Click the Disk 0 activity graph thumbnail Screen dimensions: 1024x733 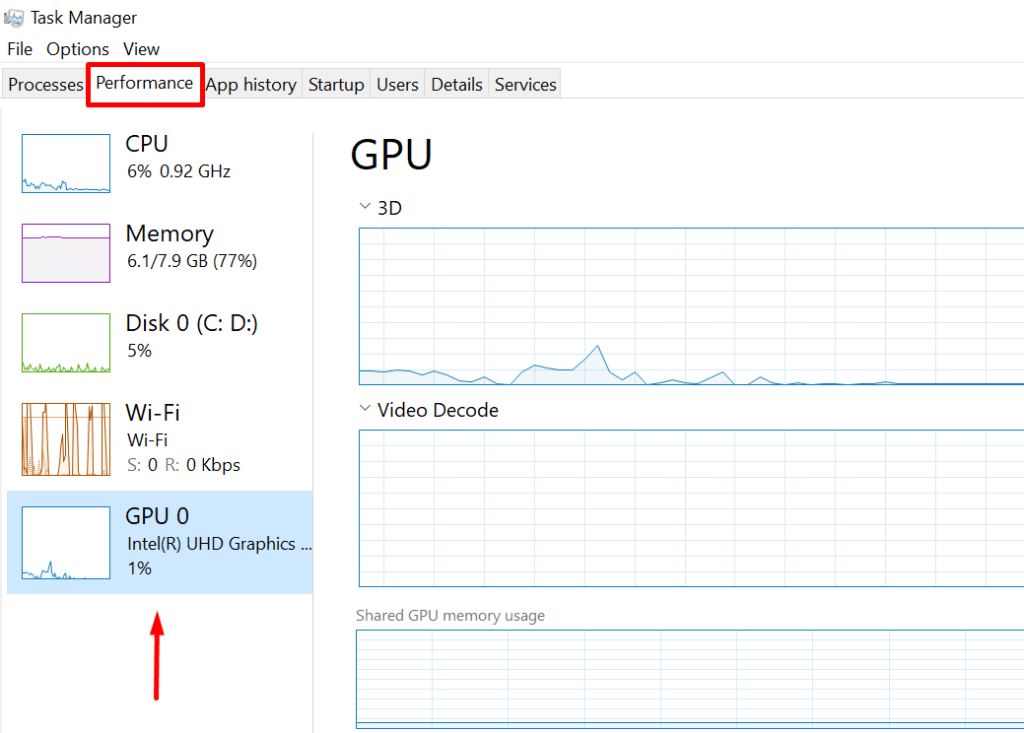pyautogui.click(x=66, y=343)
